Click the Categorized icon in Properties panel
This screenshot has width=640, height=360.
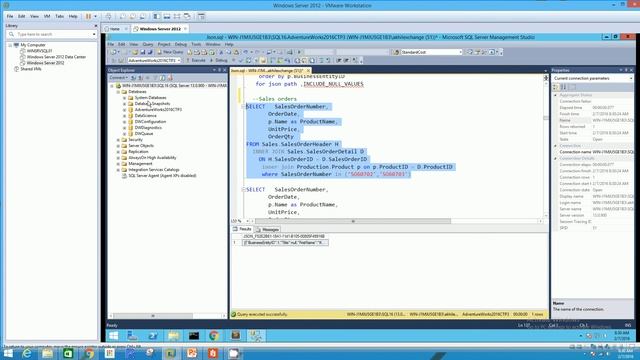click(556, 87)
